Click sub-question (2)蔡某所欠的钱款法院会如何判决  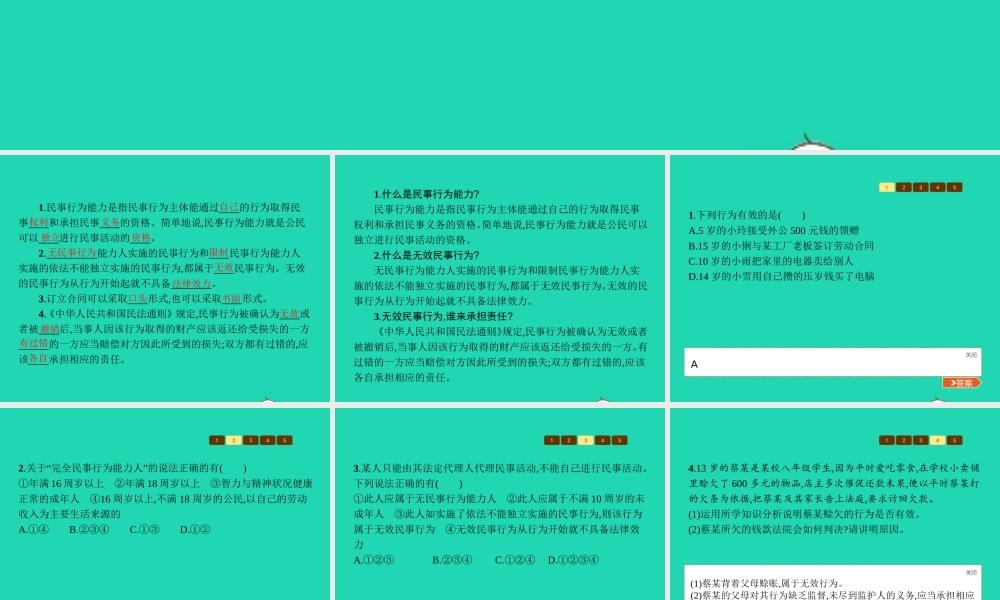tap(797, 530)
